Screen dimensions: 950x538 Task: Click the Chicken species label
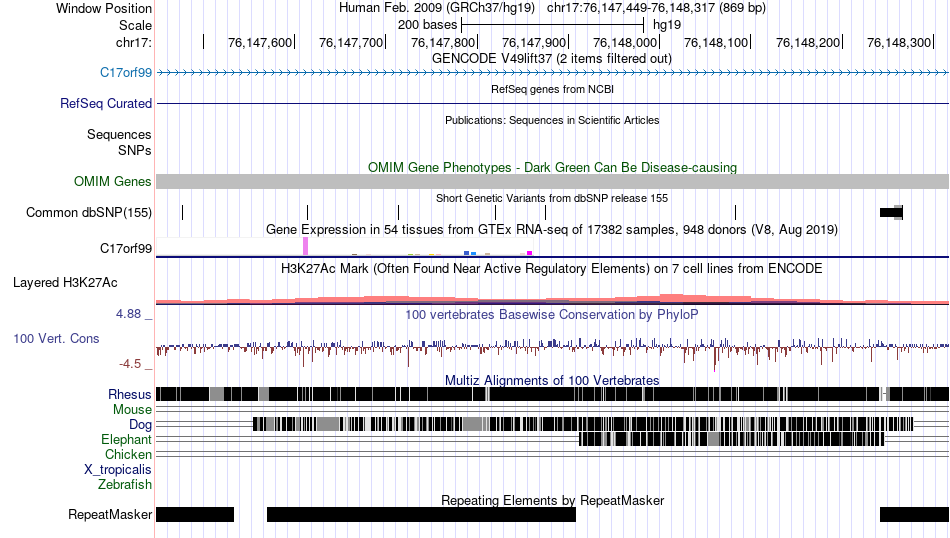128,454
